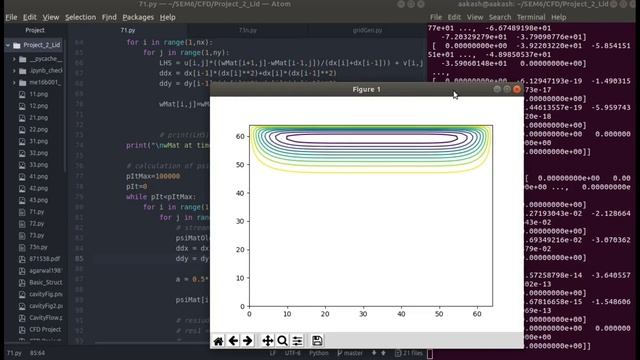Go forward to next view in Figure 1
This screenshot has width=640, height=360.
[247, 341]
